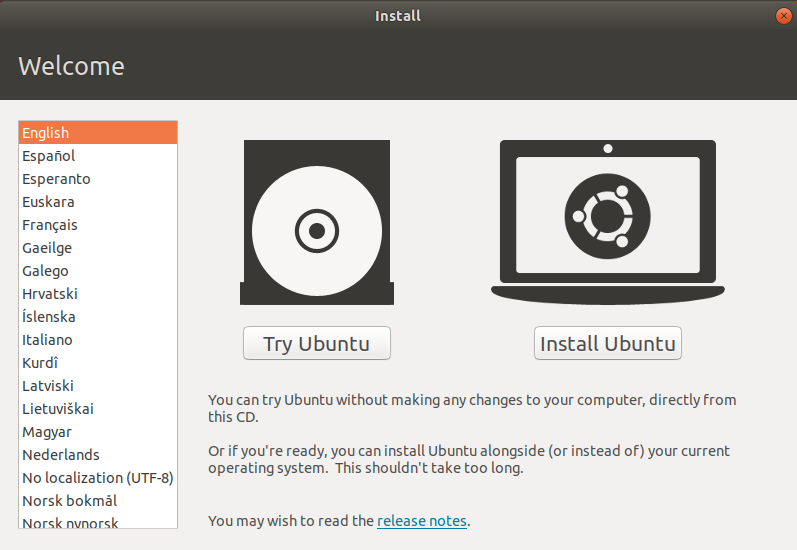Close the Install window
Image resolution: width=797 pixels, height=550 pixels.
[x=783, y=16]
